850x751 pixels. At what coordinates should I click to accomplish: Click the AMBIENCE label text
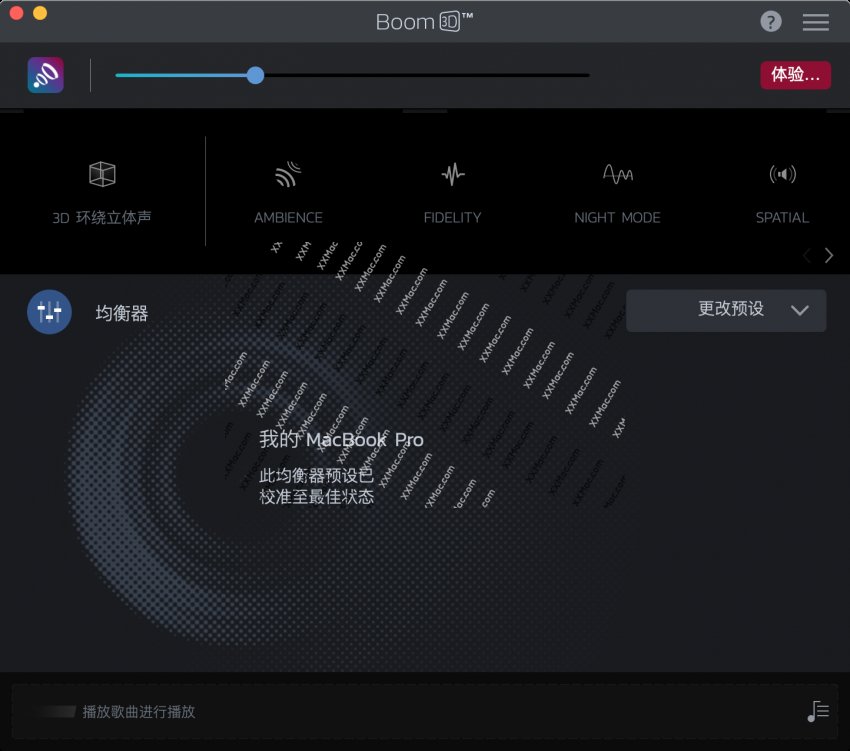pos(288,217)
